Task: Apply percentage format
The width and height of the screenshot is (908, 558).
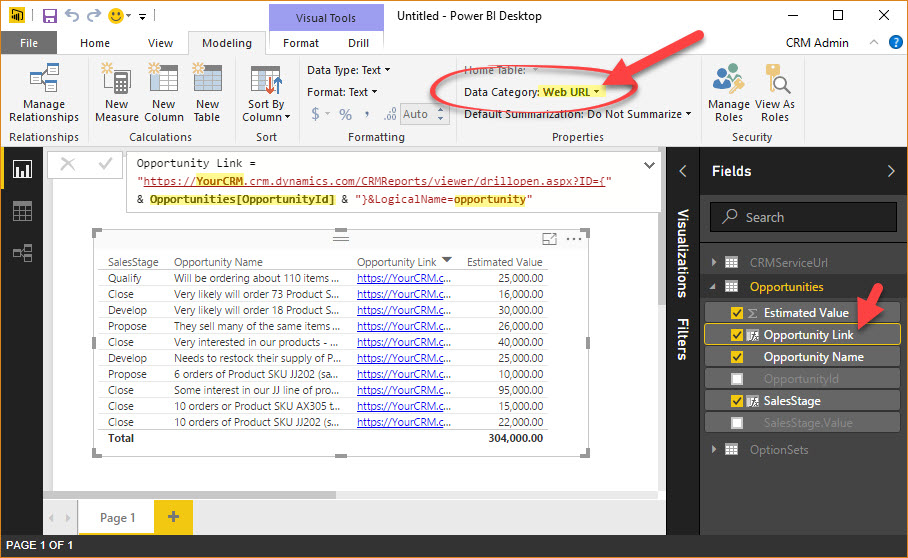Action: point(345,114)
